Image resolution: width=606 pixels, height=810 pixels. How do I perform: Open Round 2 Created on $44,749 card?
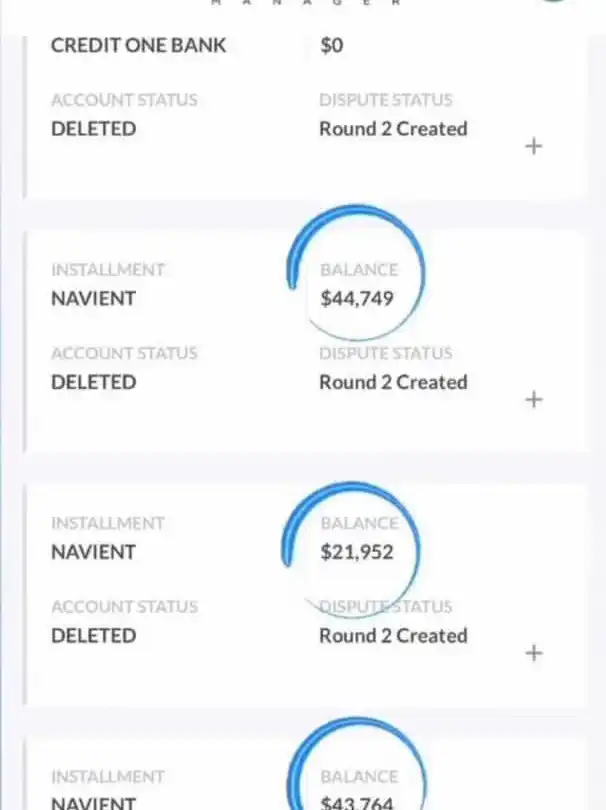393,382
